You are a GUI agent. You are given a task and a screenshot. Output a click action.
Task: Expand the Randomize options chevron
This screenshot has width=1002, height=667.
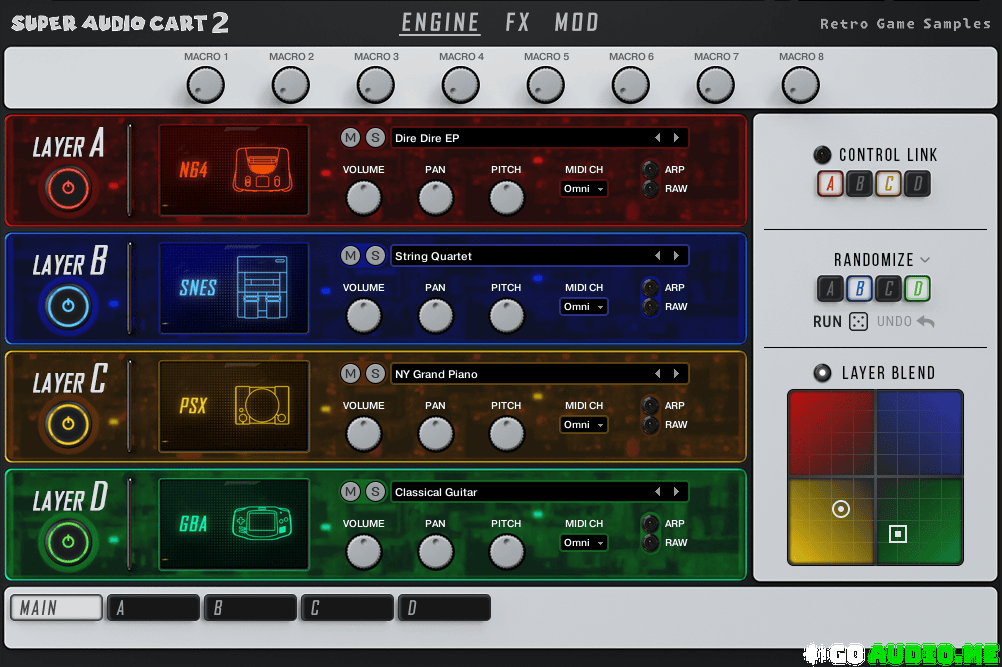pyautogui.click(x=925, y=260)
